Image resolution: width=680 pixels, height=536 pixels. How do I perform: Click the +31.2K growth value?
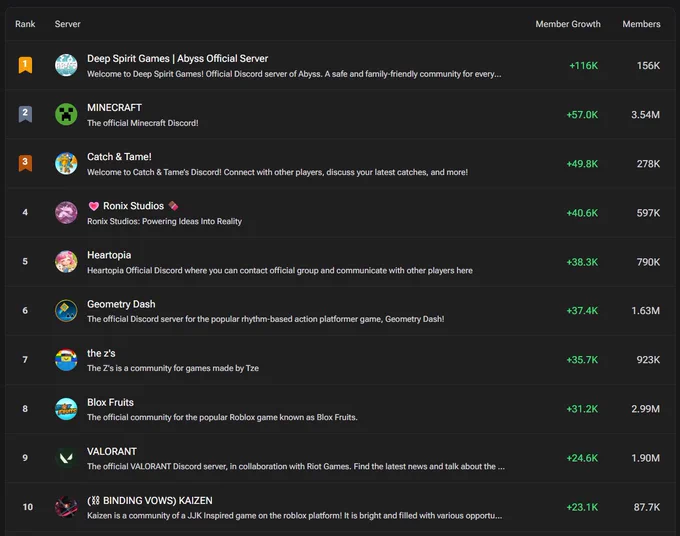pyautogui.click(x=582, y=409)
